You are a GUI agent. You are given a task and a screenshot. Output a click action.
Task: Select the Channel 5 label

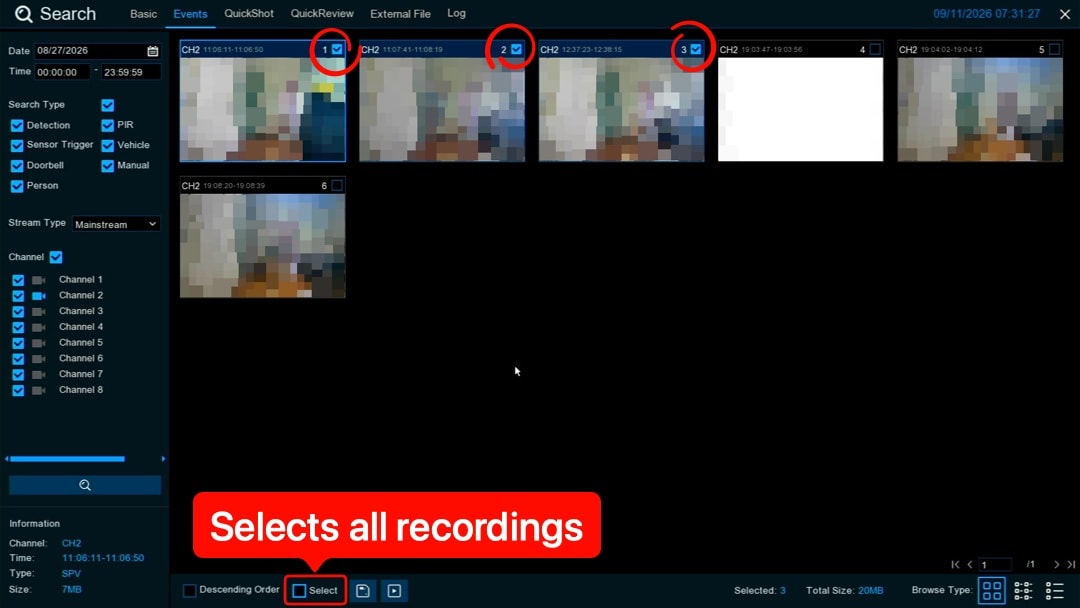pyautogui.click(x=81, y=342)
